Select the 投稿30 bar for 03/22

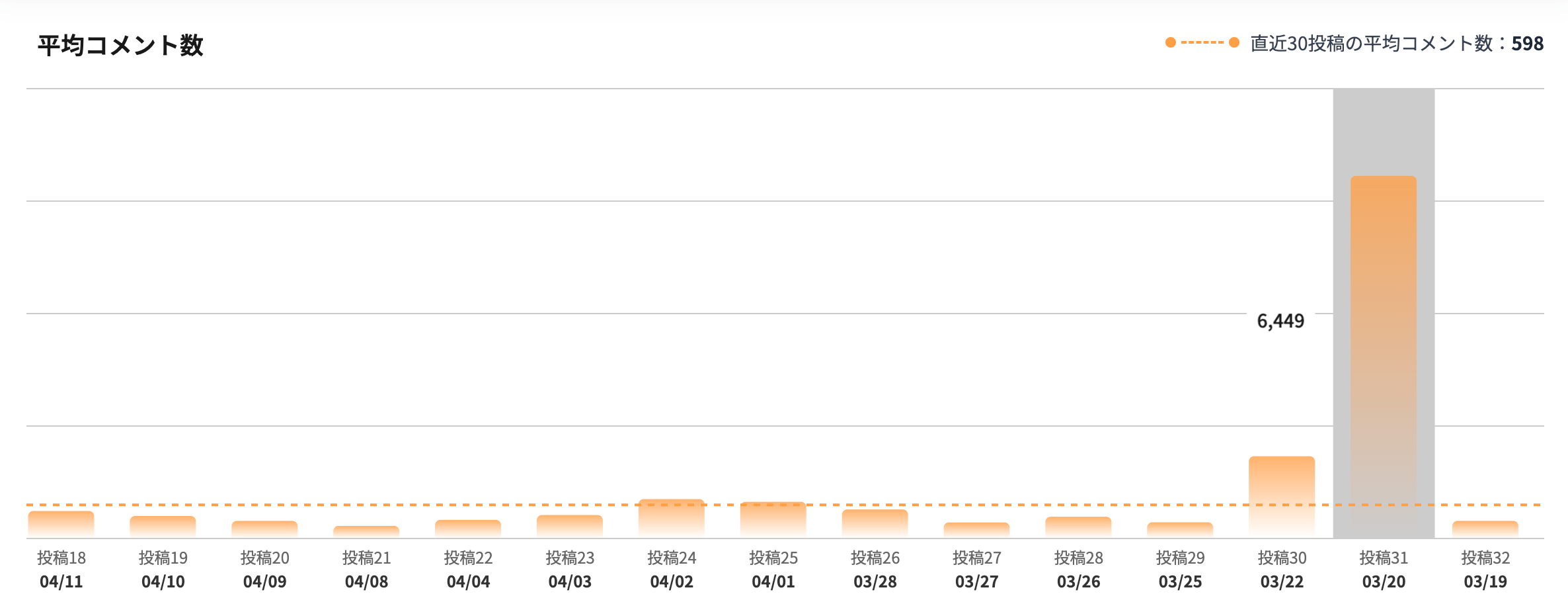1282,496
